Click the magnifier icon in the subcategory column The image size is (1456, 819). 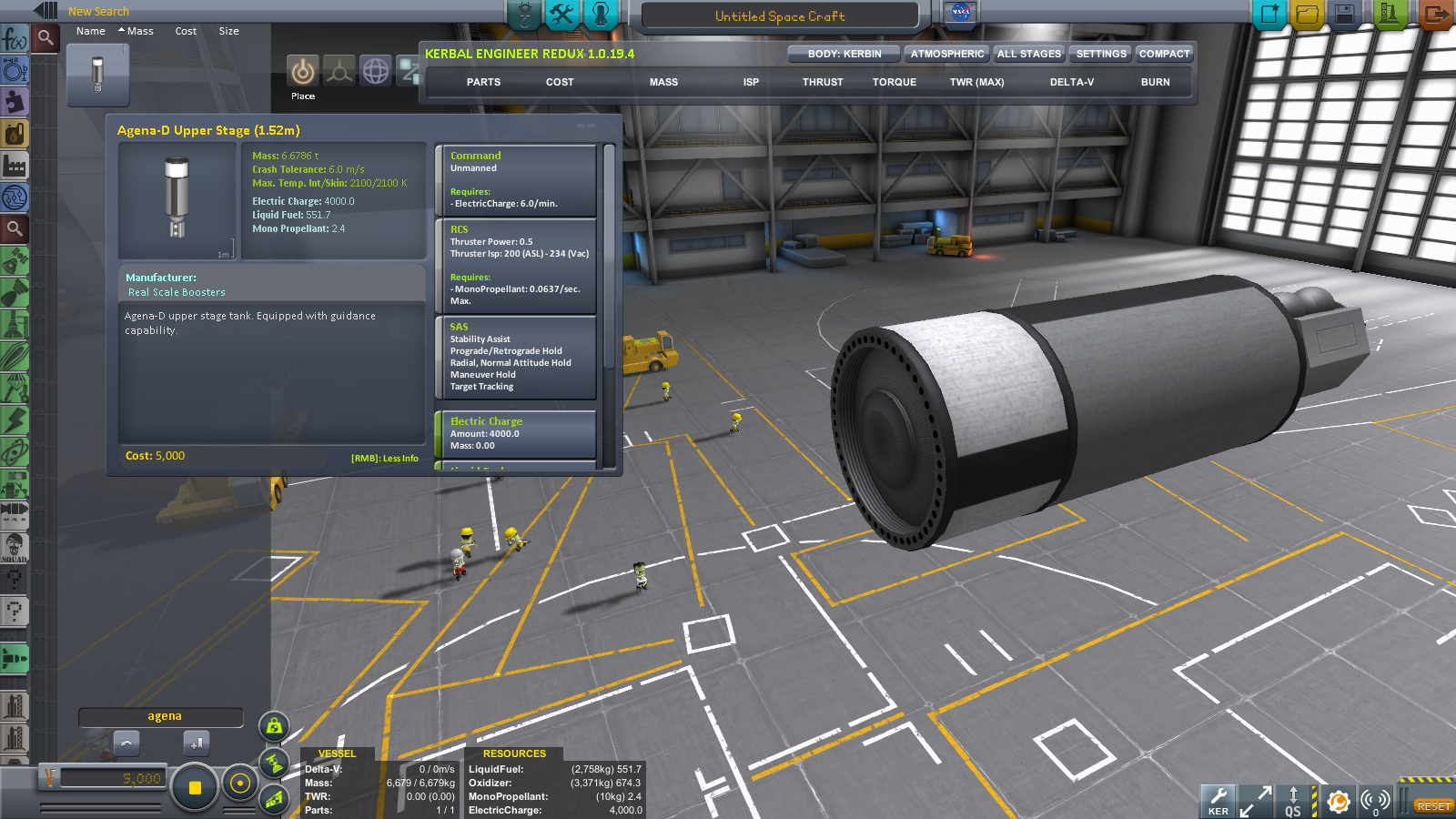(45, 38)
